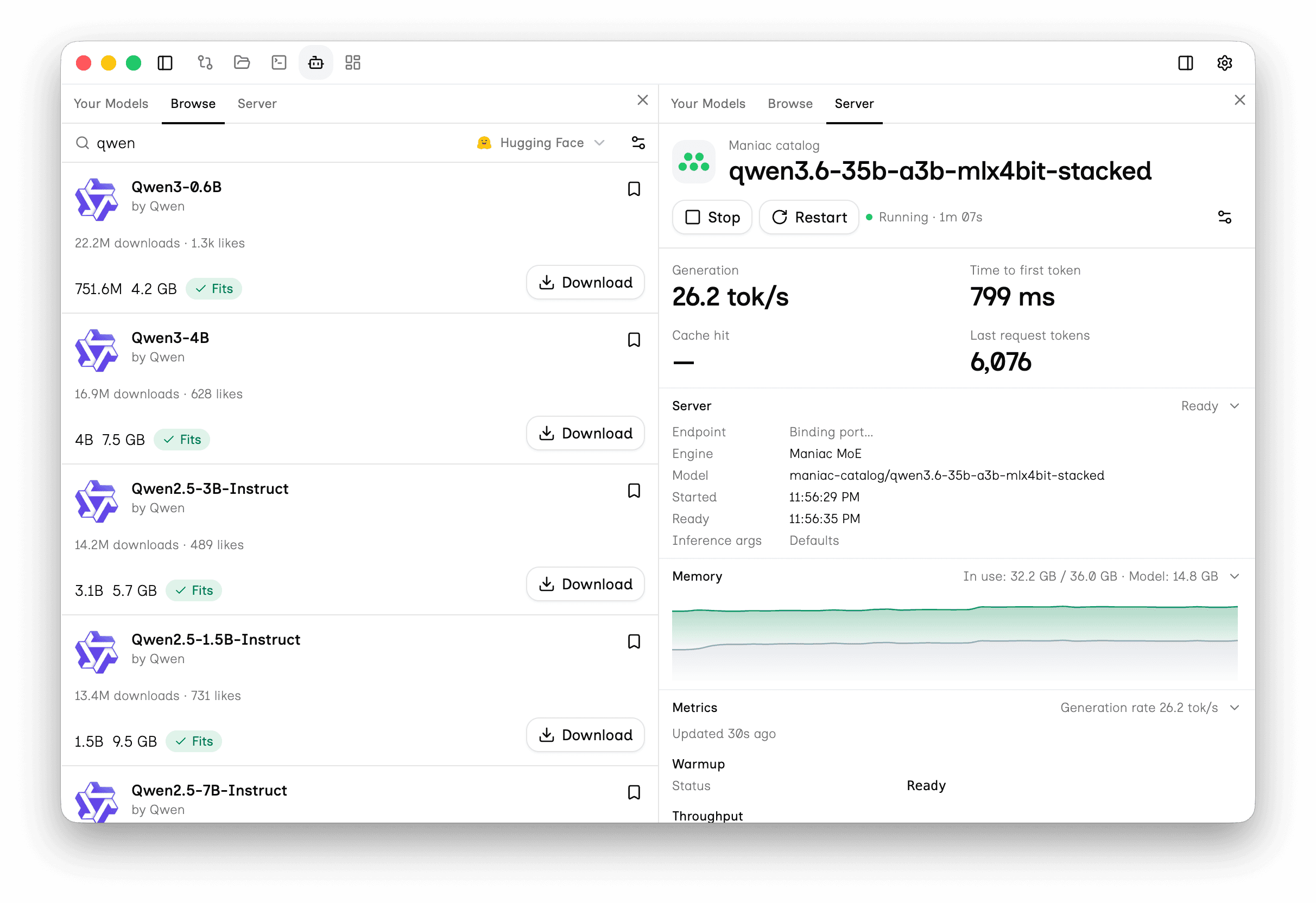Toggle the left sidebar panel icon
The width and height of the screenshot is (1316, 903).
click(x=165, y=63)
